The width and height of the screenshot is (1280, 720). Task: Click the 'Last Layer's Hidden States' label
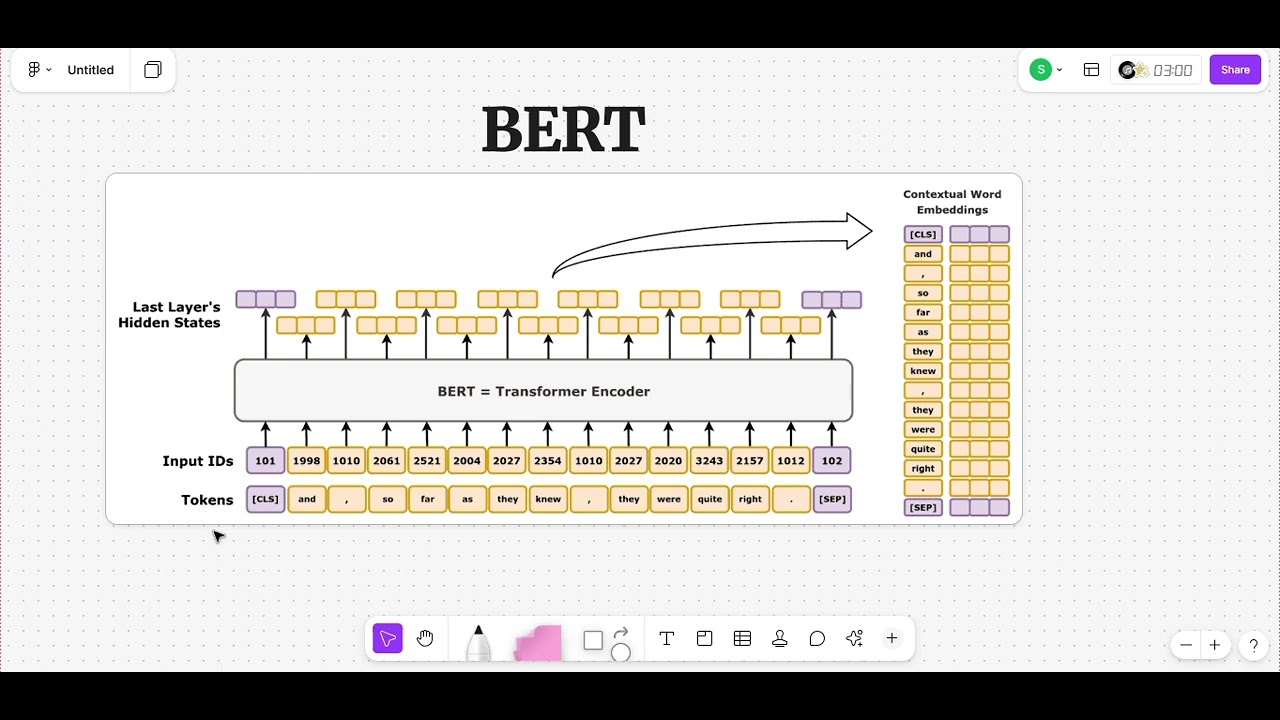click(x=169, y=315)
